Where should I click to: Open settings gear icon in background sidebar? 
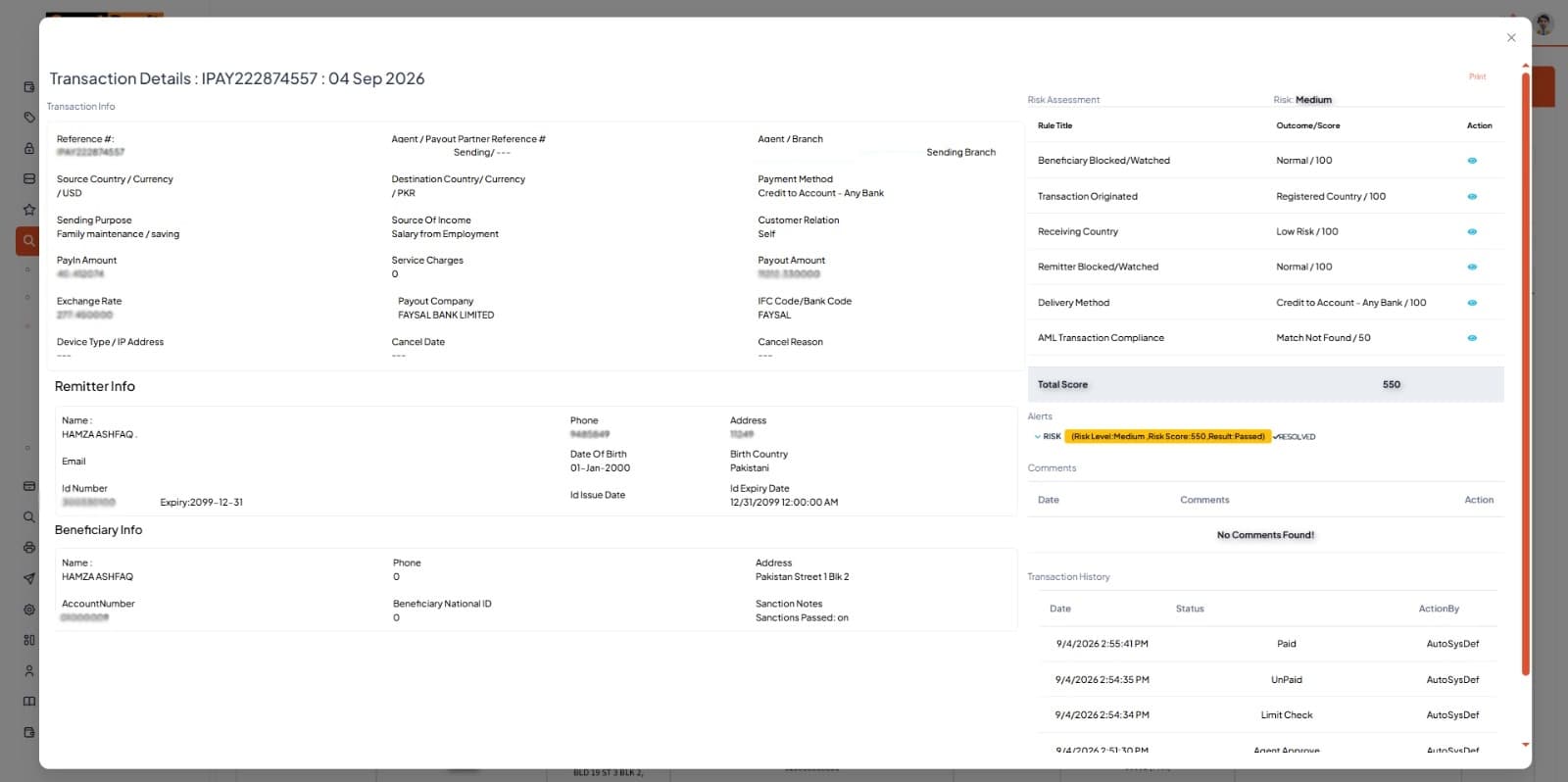(x=29, y=610)
